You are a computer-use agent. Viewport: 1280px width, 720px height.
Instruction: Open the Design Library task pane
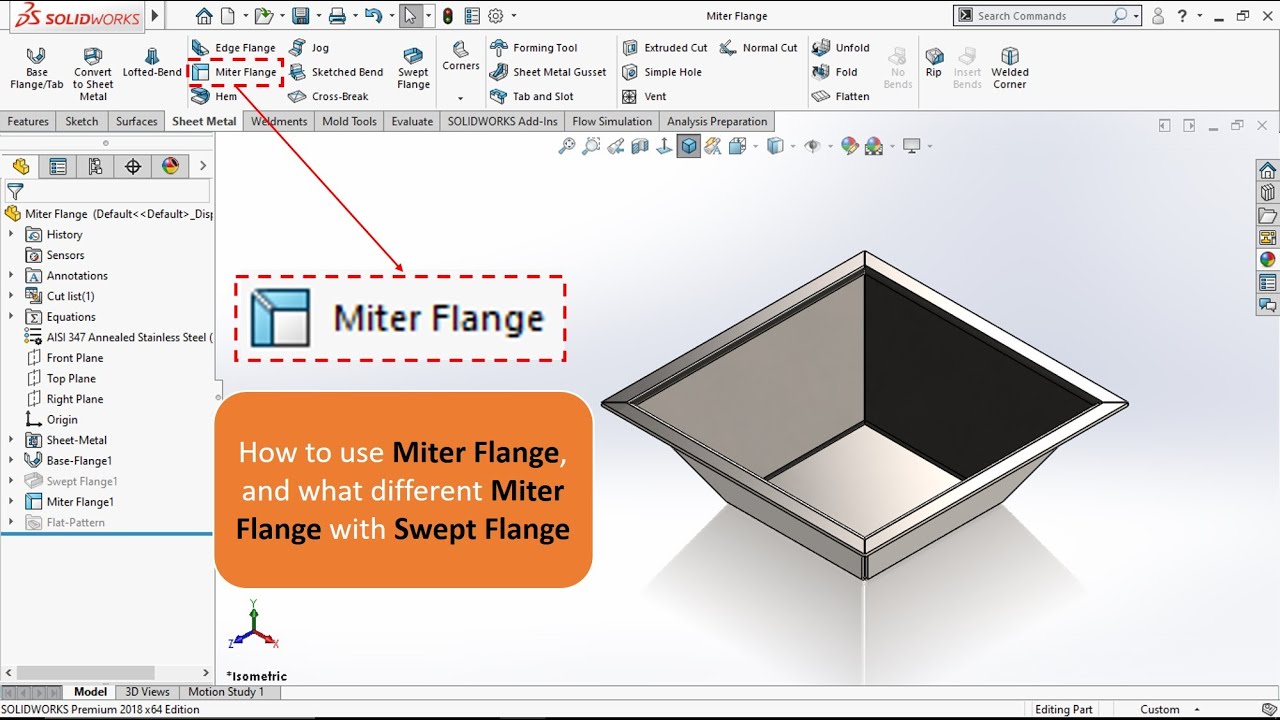tap(1267, 193)
